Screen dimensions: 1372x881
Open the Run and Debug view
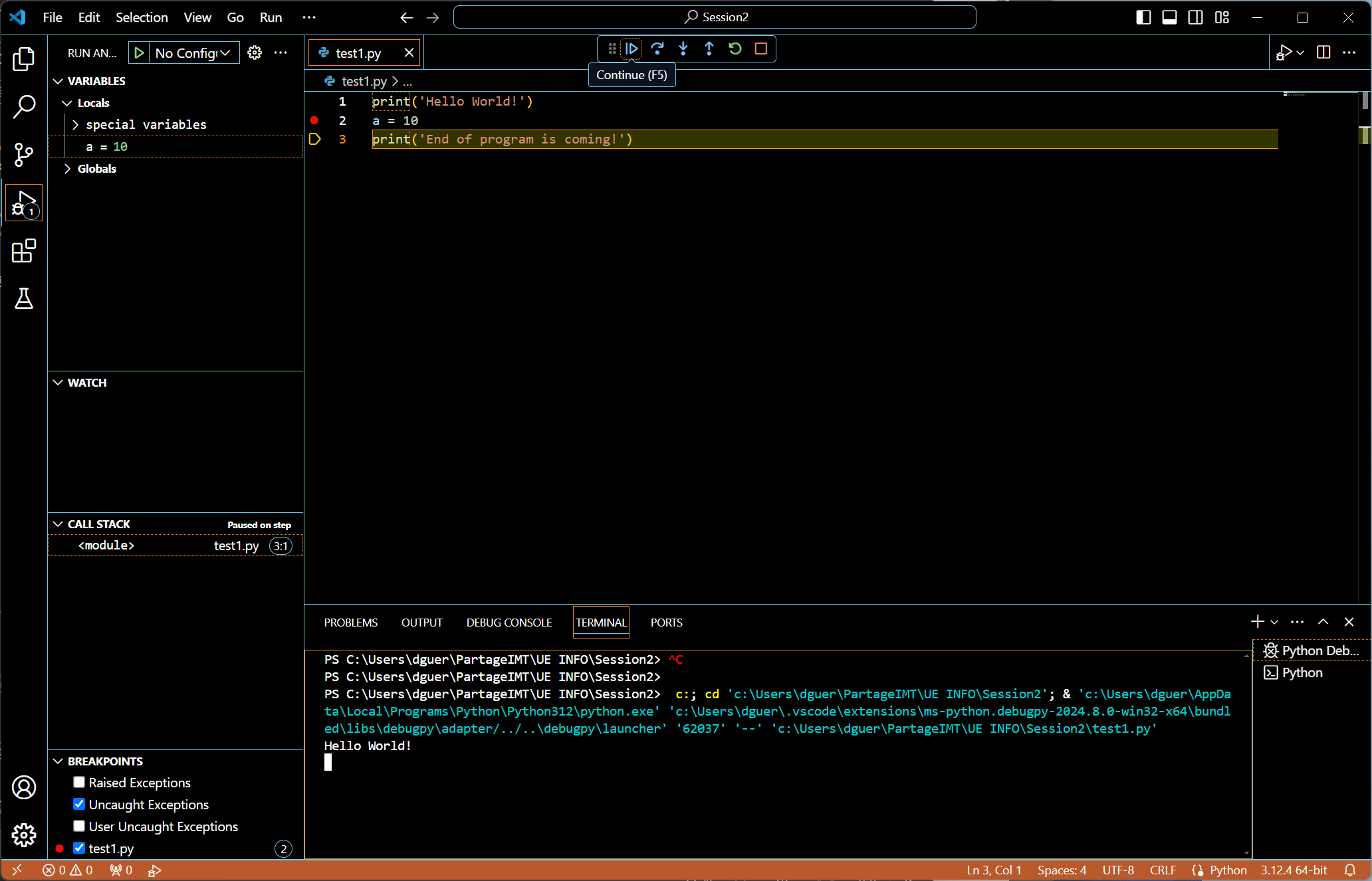[x=24, y=203]
